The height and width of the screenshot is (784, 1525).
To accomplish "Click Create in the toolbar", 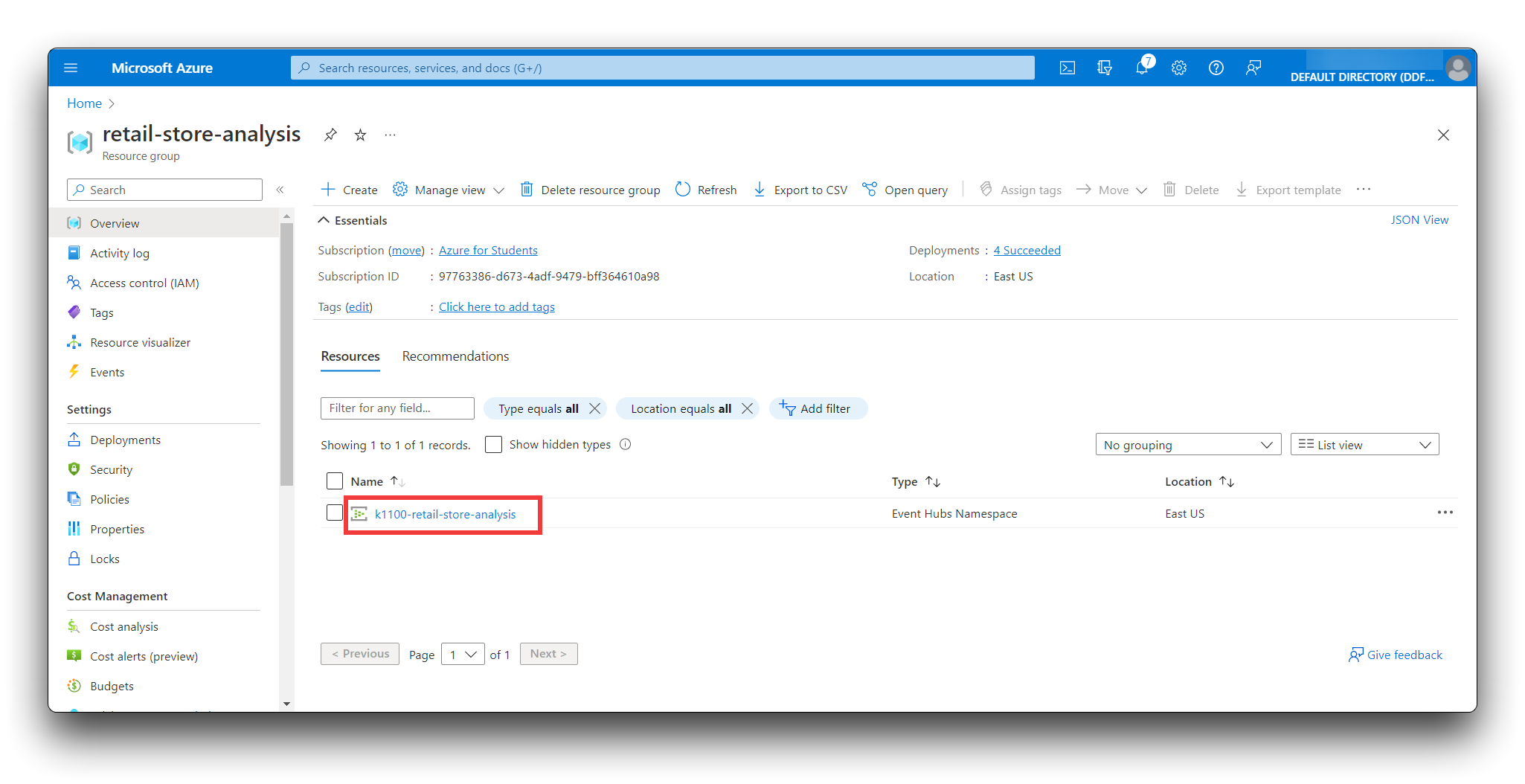I will [349, 190].
